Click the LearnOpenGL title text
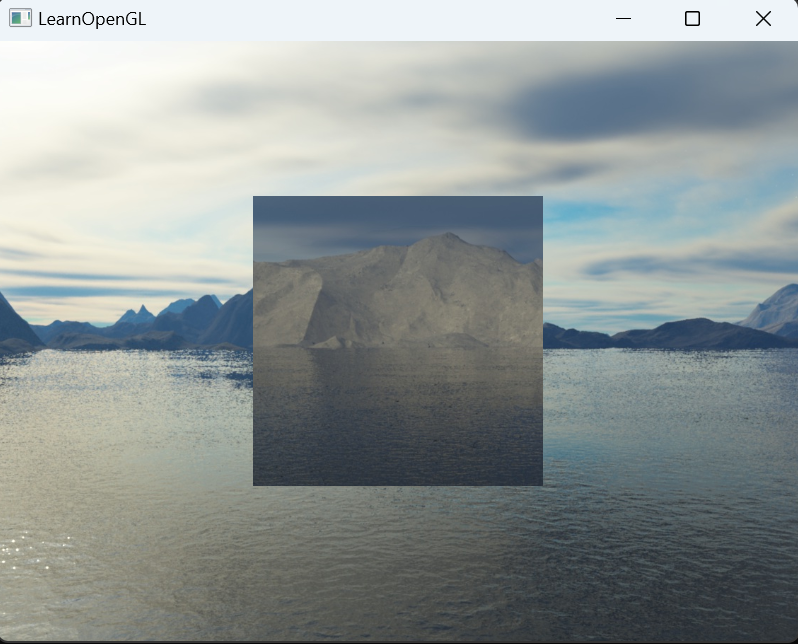The width and height of the screenshot is (798, 644). pyautogui.click(x=92, y=19)
